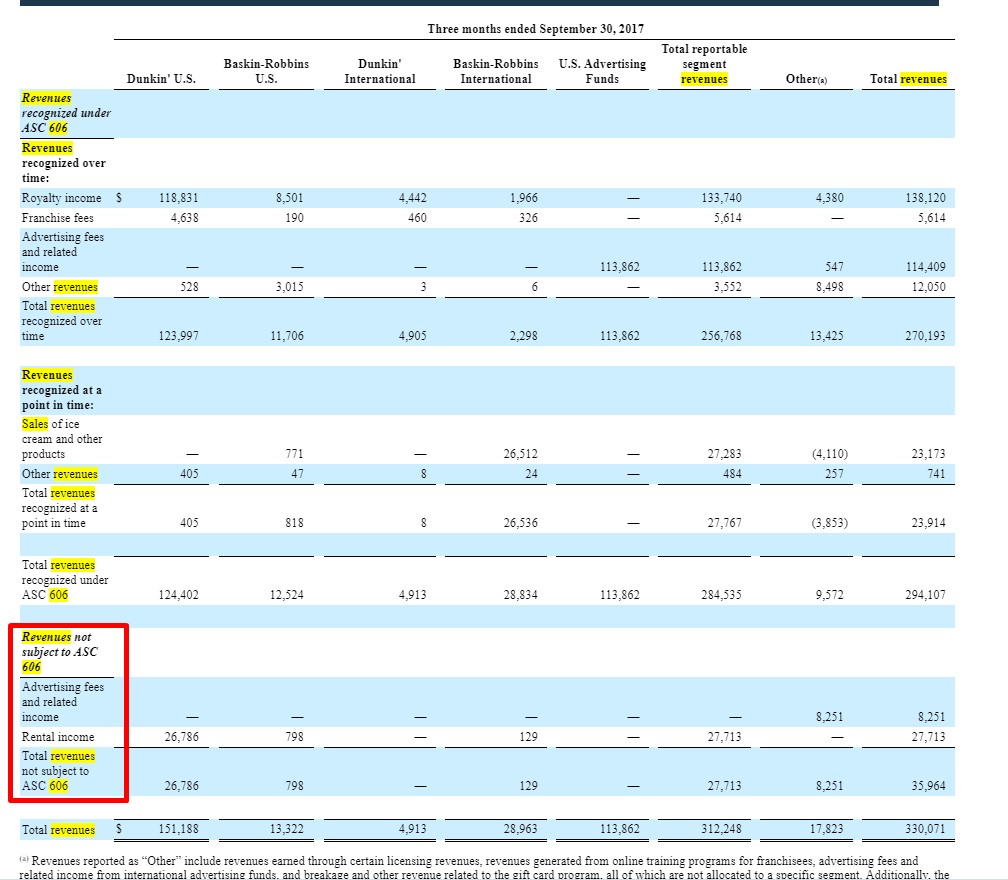Select the other revenues total 12,050

point(928,287)
